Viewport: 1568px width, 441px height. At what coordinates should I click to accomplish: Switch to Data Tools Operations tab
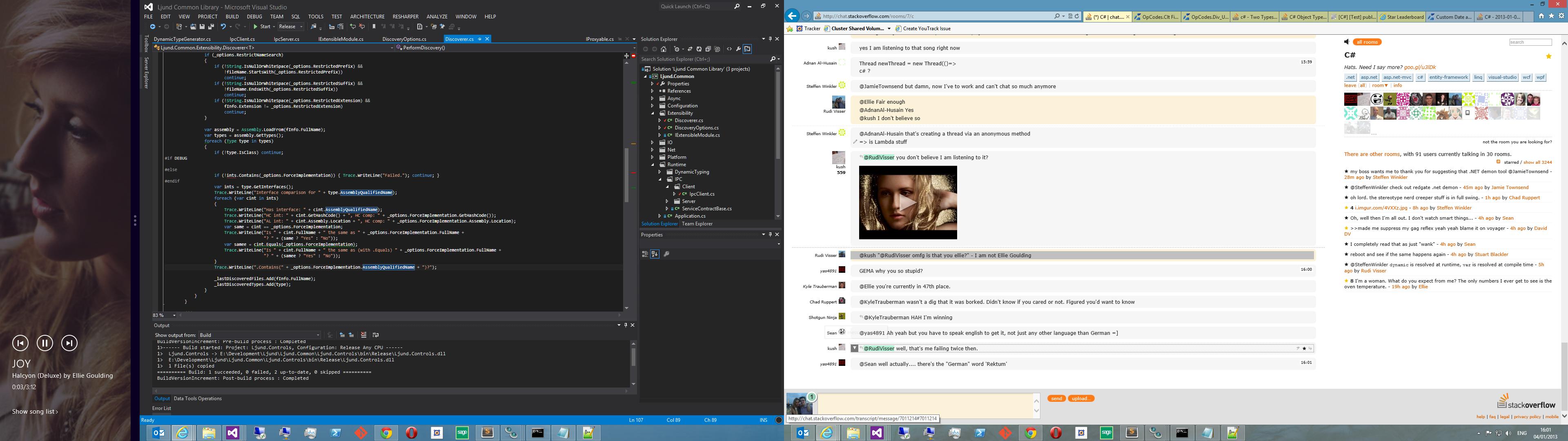click(x=198, y=399)
